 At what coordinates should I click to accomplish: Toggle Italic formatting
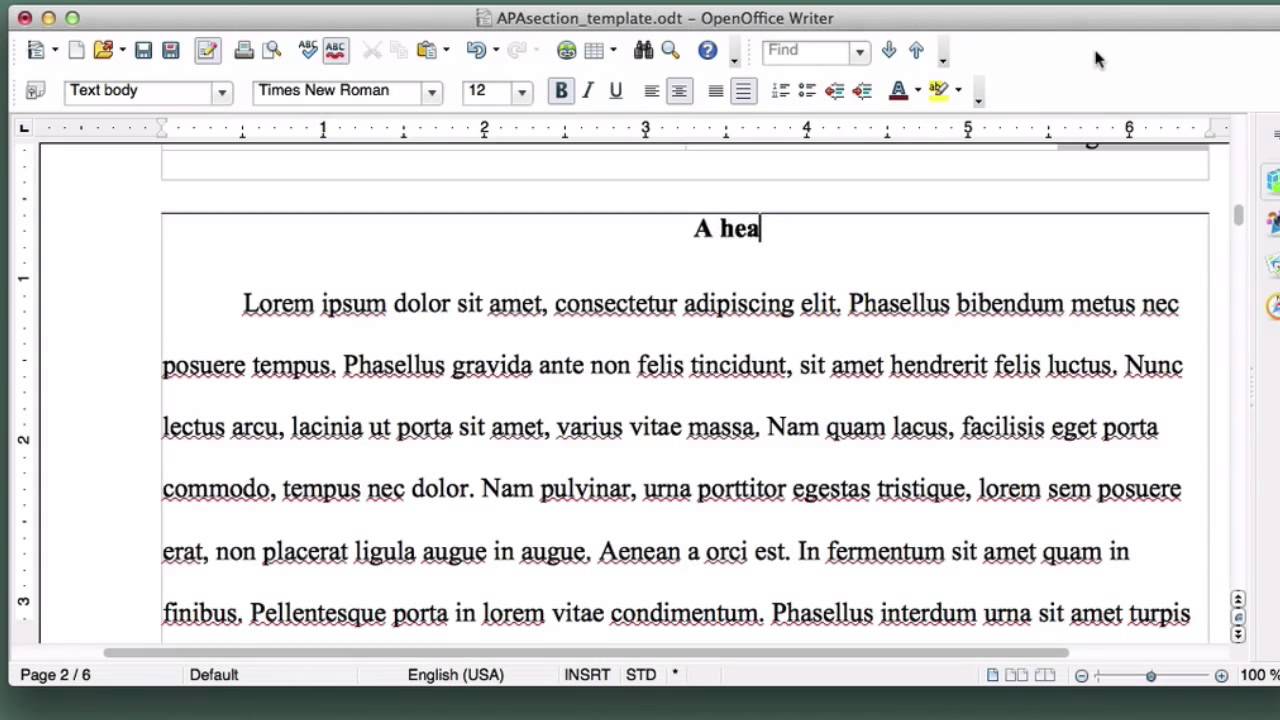tap(588, 91)
